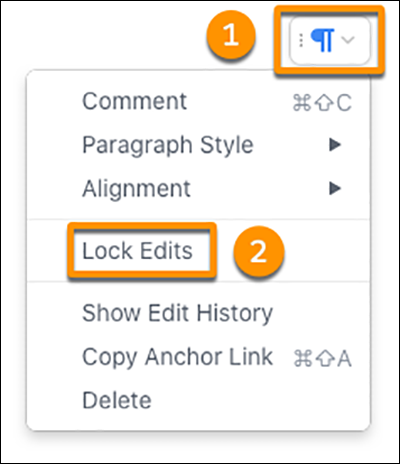Open the chevron beside the pilcrow
400x464 pixels.
tap(348, 40)
